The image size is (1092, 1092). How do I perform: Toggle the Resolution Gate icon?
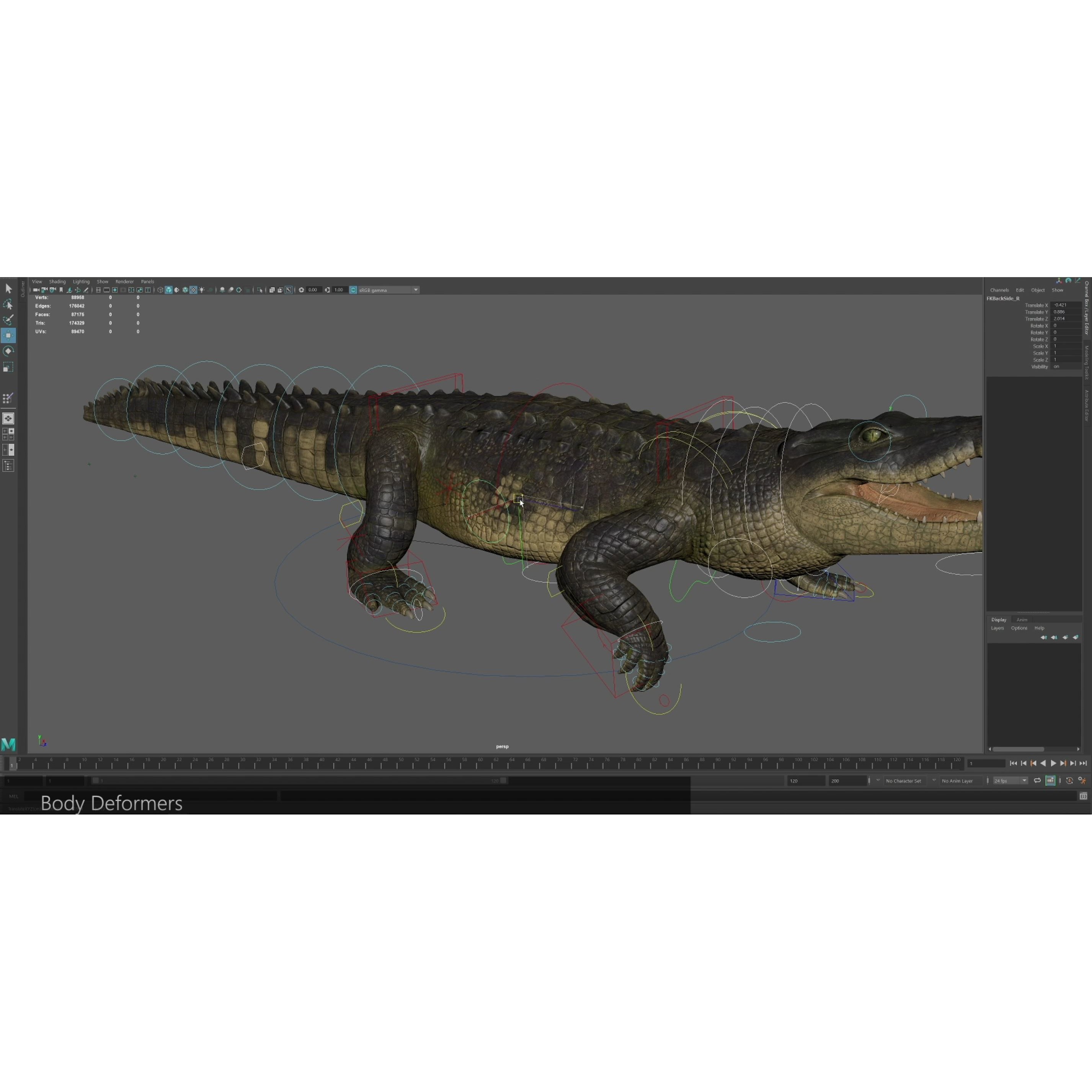(x=115, y=290)
